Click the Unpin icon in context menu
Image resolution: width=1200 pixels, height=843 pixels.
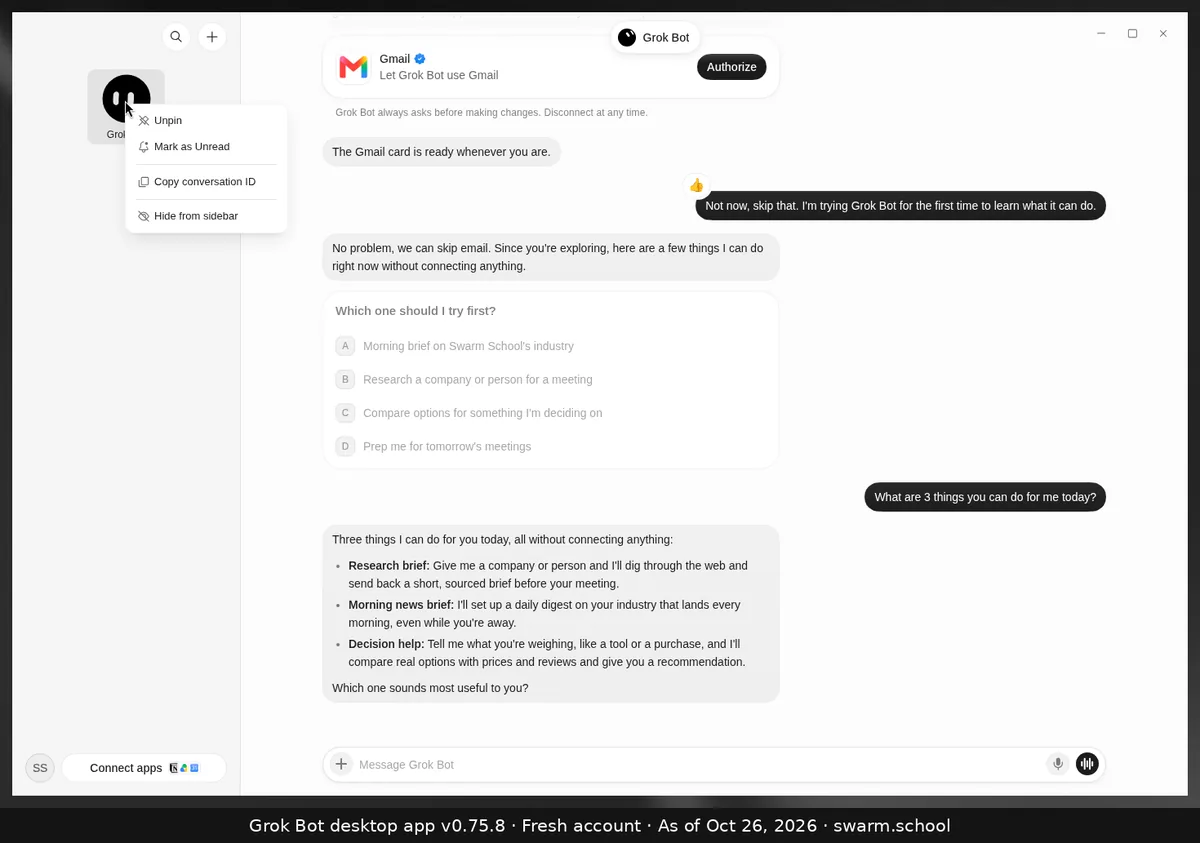pos(144,121)
